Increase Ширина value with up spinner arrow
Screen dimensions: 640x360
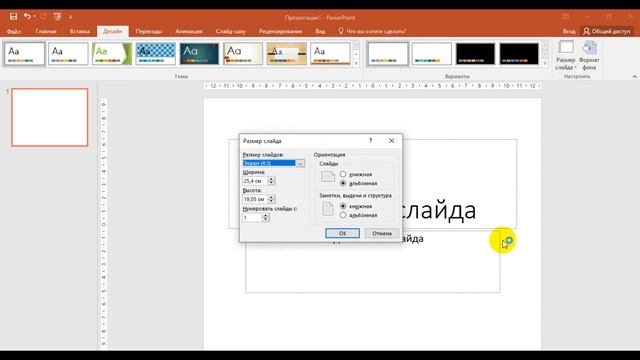tap(271, 179)
